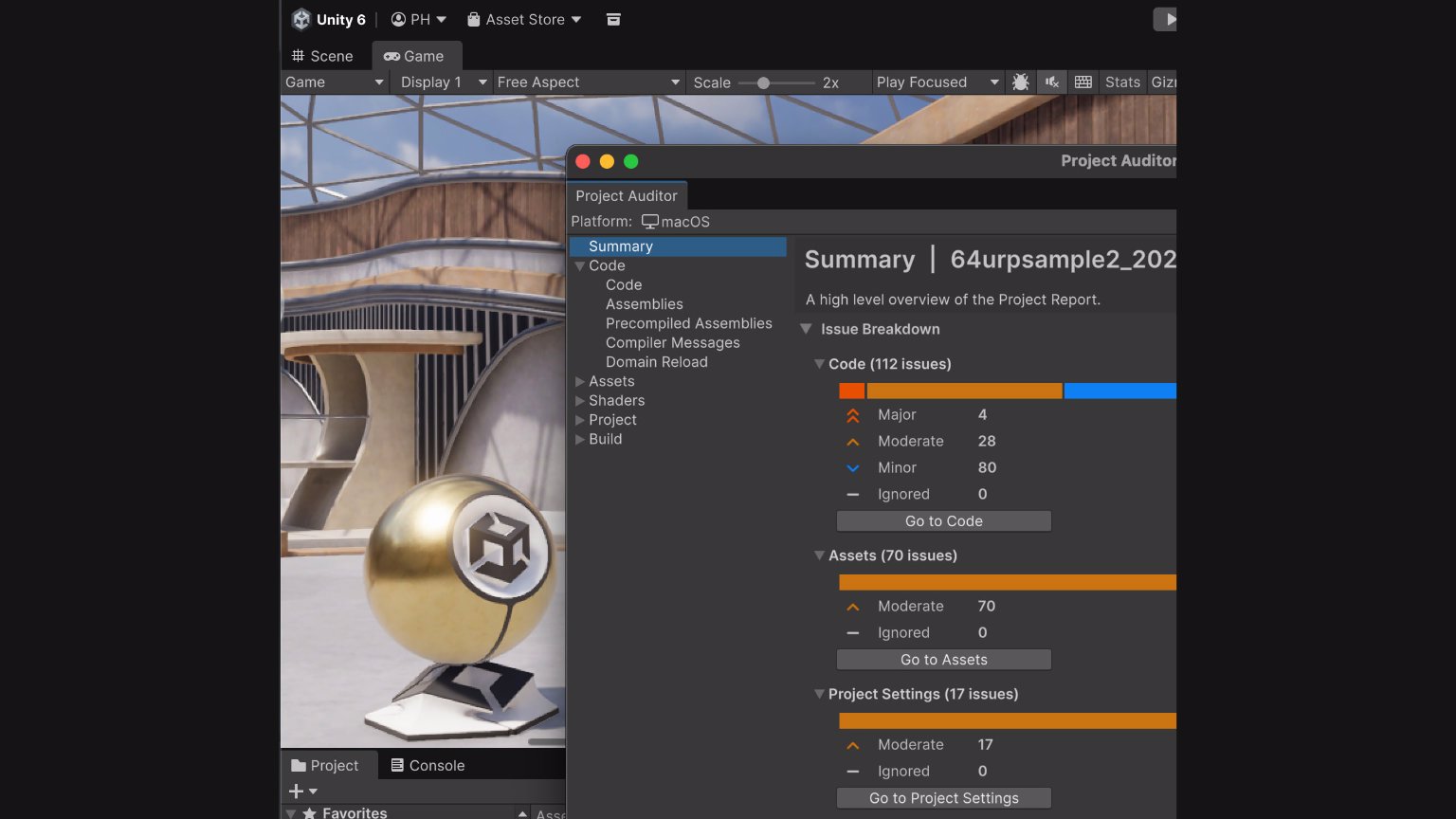This screenshot has width=1456, height=819.
Task: Expand the Assets tree item
Action: point(580,381)
